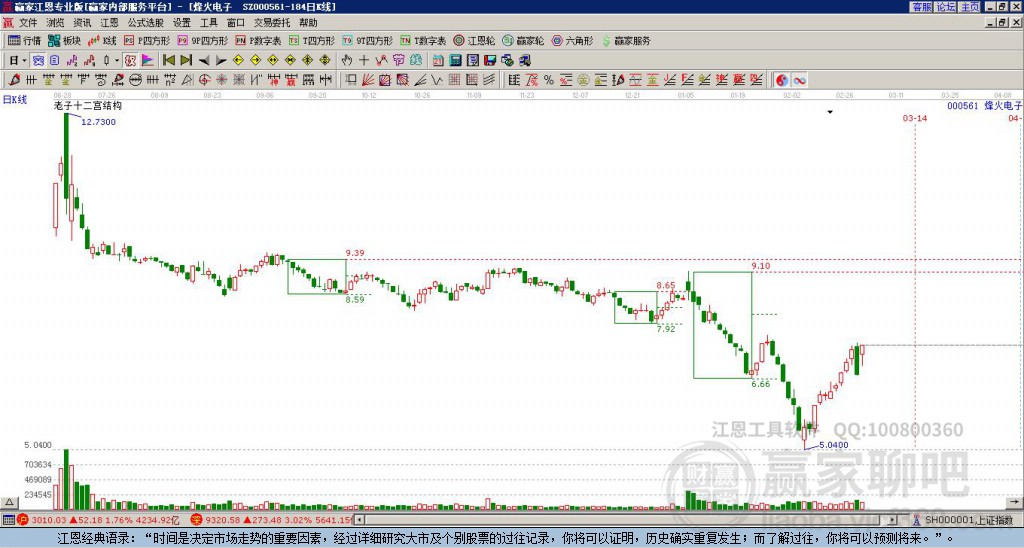Open the 文件 menu
The width and height of the screenshot is (1024, 548).
click(x=28, y=23)
